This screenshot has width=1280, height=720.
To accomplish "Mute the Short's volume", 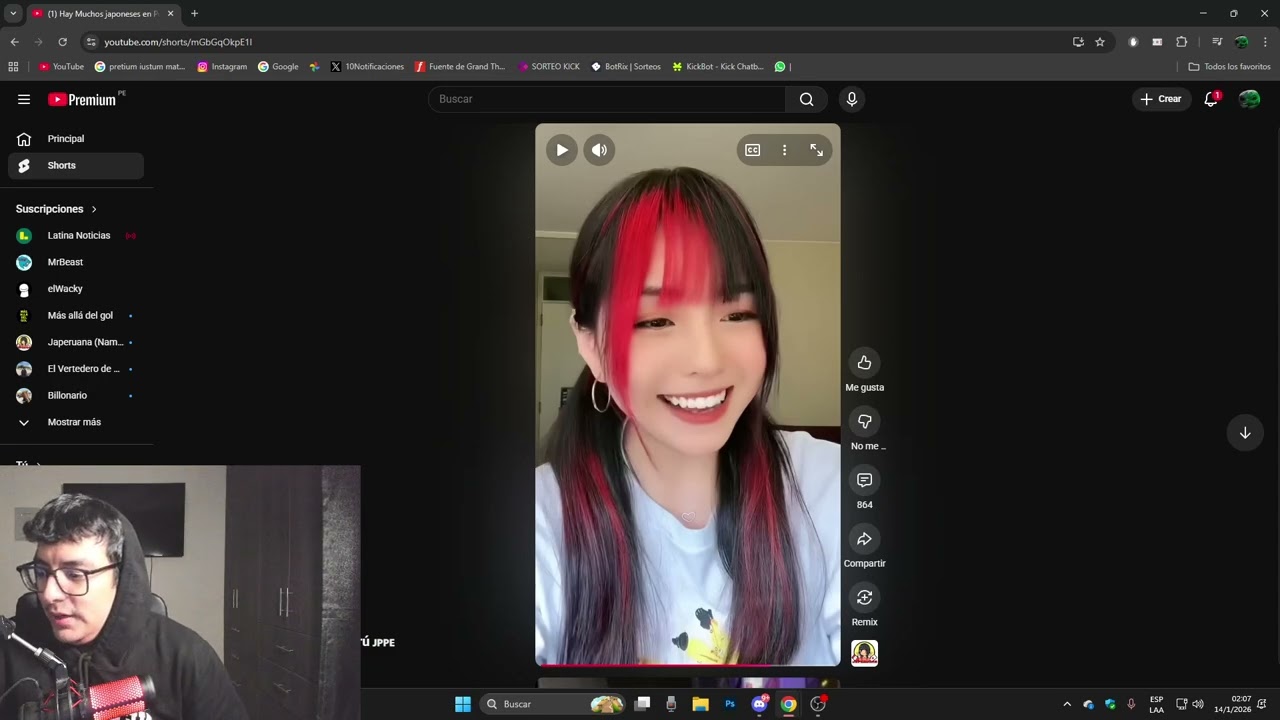I will 599,150.
